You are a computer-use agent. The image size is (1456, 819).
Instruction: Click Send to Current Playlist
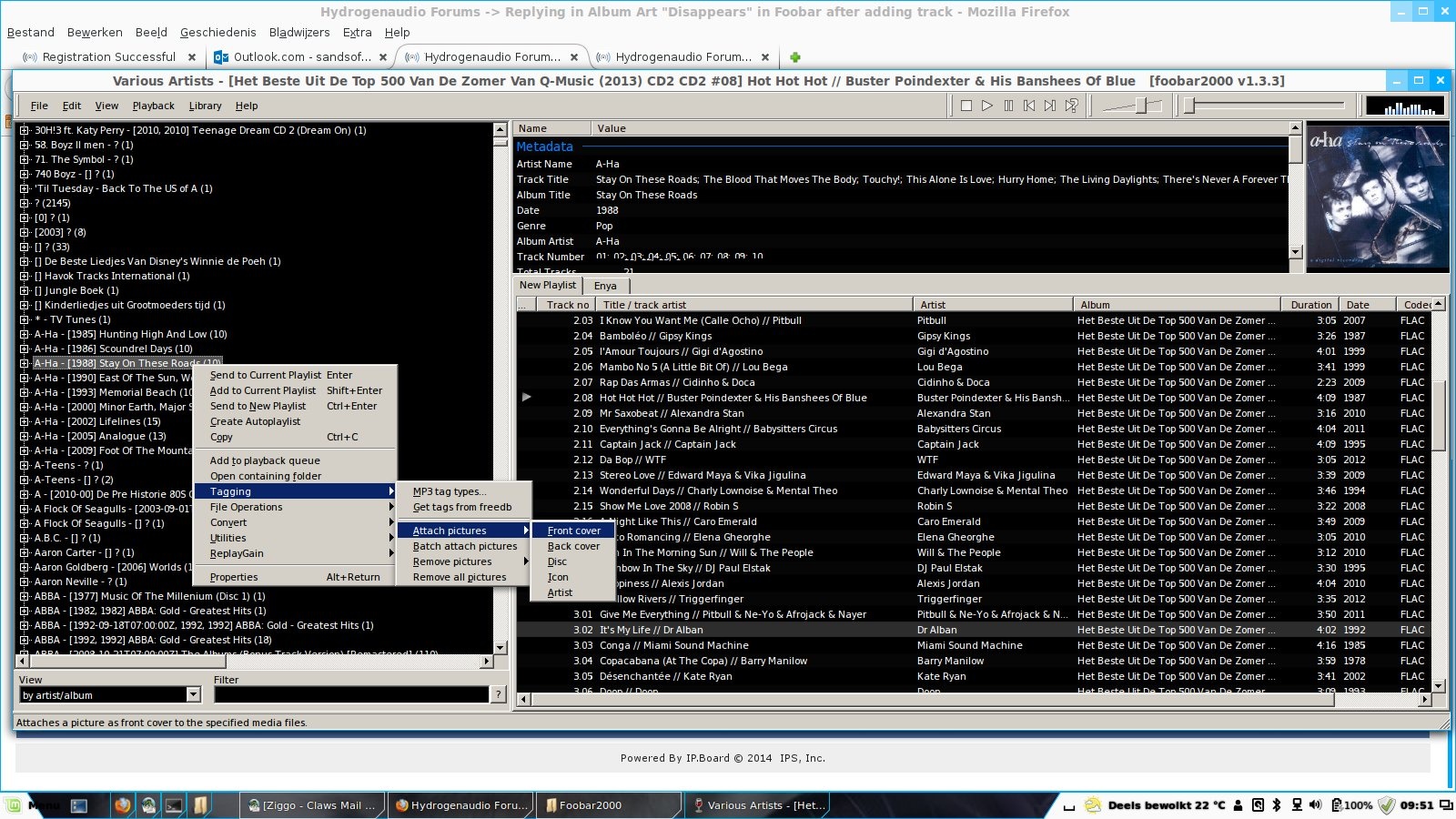296,375
